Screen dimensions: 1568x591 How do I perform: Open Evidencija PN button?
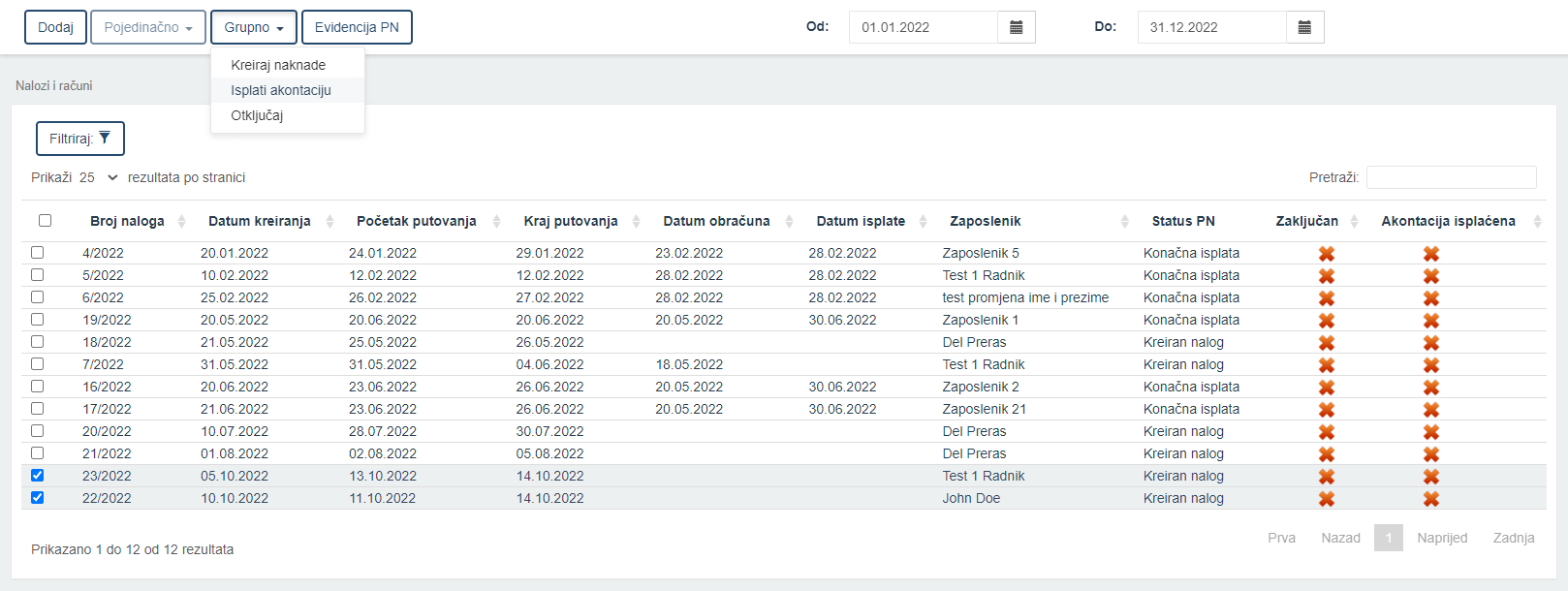pyautogui.click(x=357, y=27)
